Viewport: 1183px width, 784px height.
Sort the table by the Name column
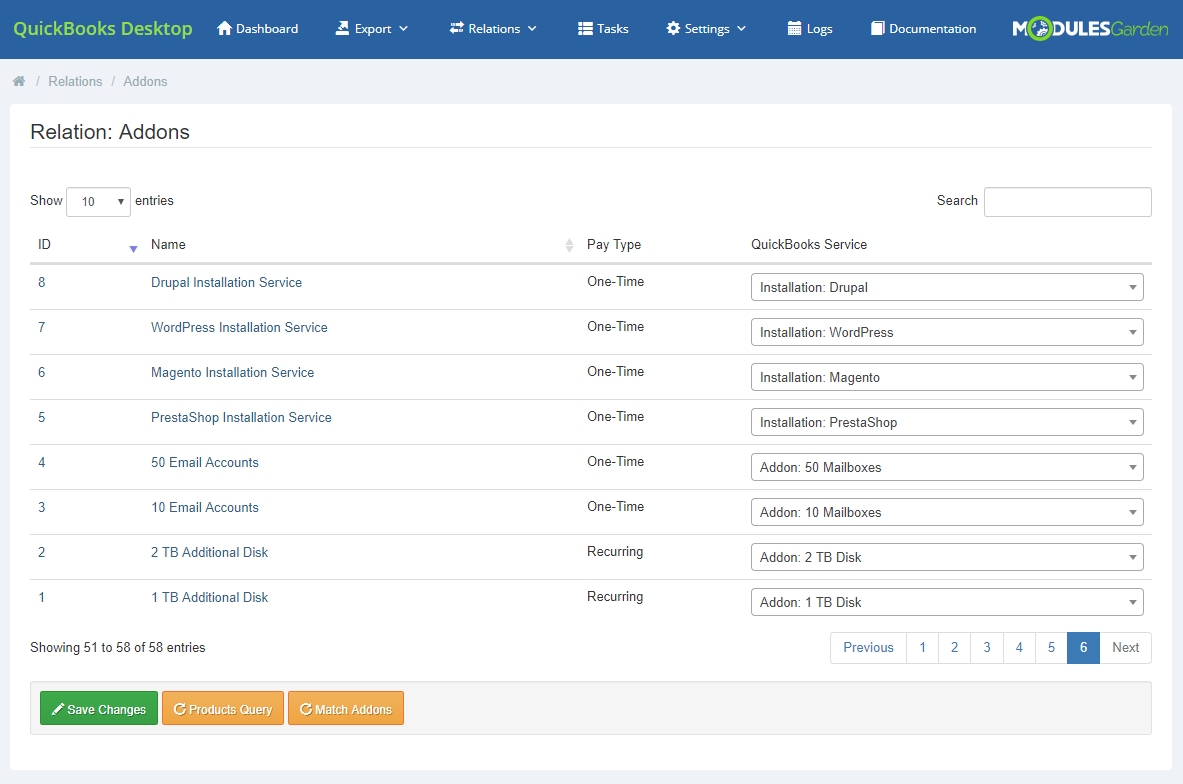[x=168, y=244]
